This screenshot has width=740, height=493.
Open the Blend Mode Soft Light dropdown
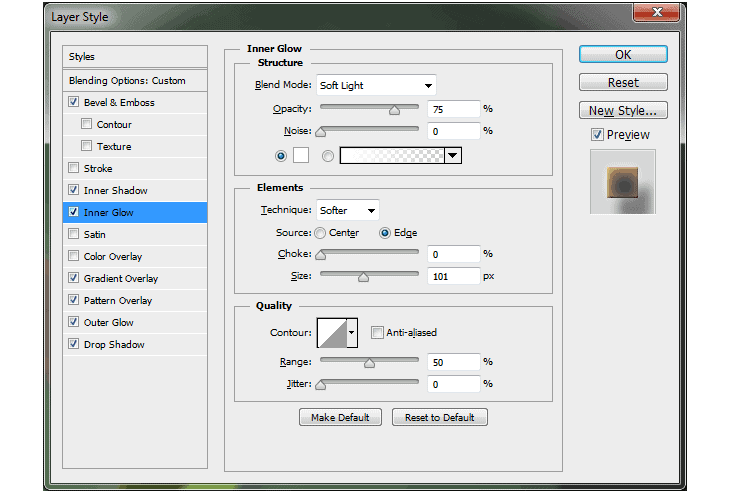click(376, 85)
